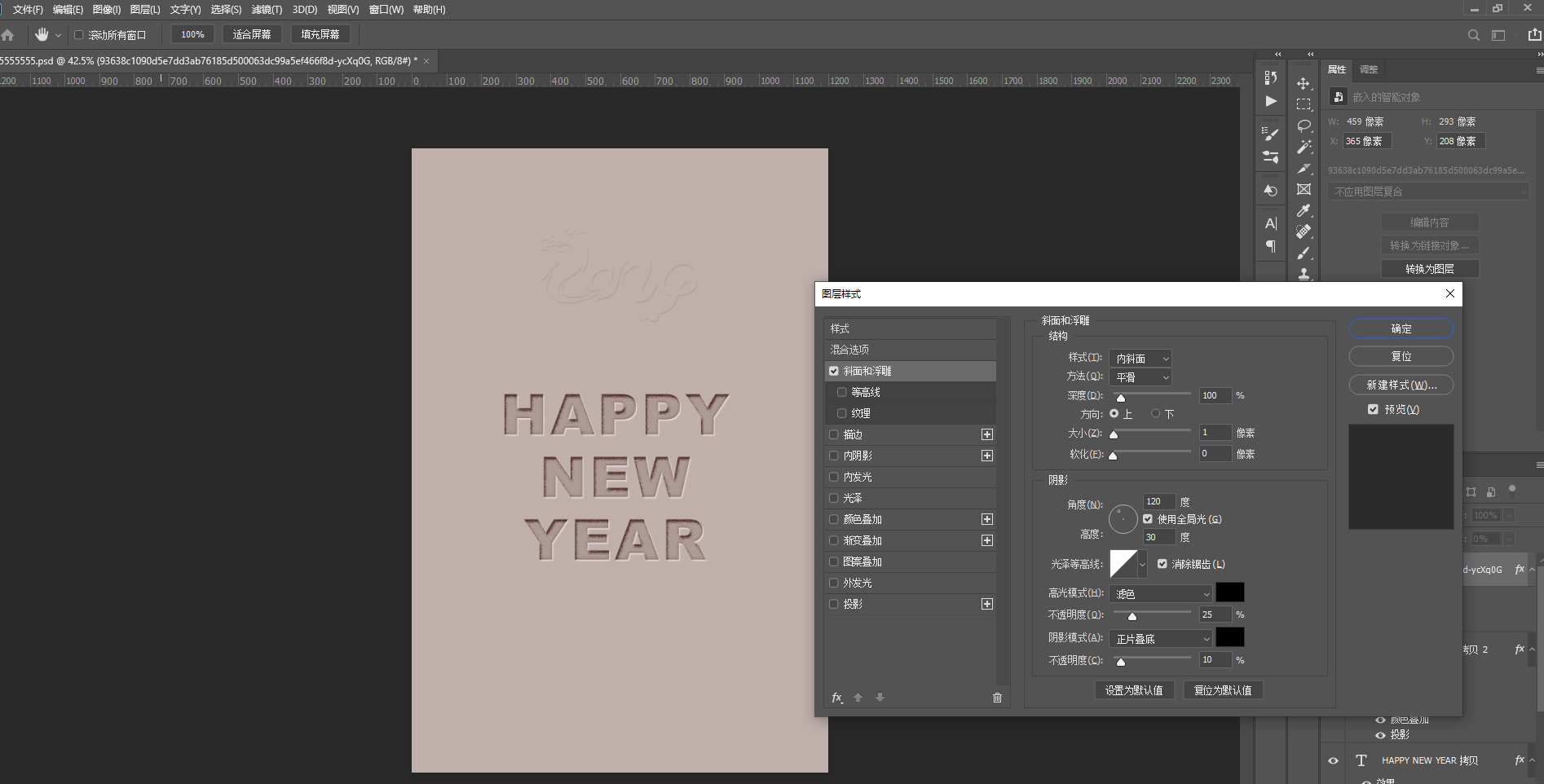Open the search icon in top bar

tap(1473, 35)
